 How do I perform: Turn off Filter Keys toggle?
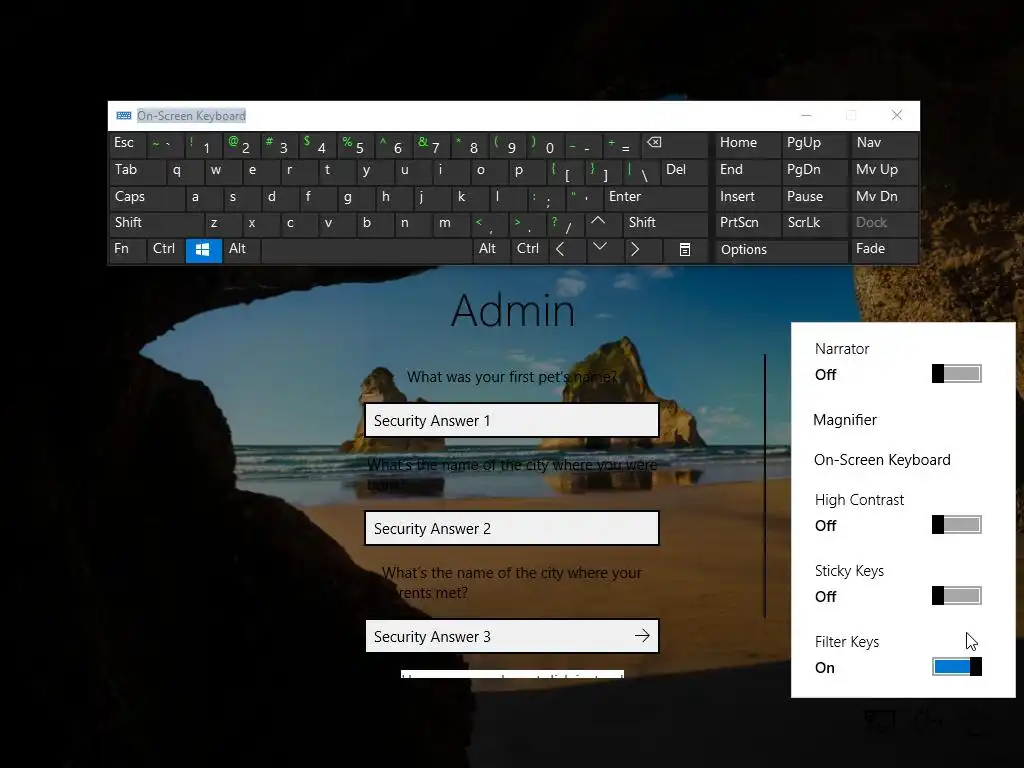(956, 666)
